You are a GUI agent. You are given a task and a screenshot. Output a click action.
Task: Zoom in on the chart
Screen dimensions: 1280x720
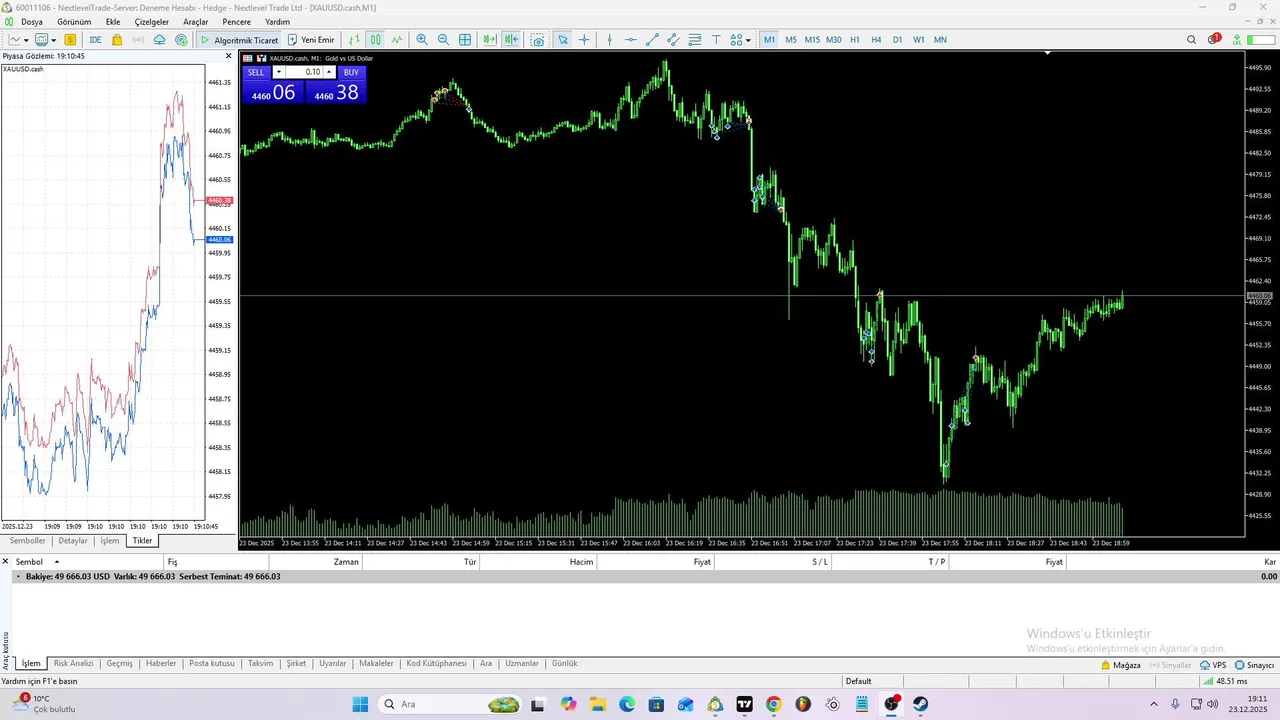click(422, 40)
